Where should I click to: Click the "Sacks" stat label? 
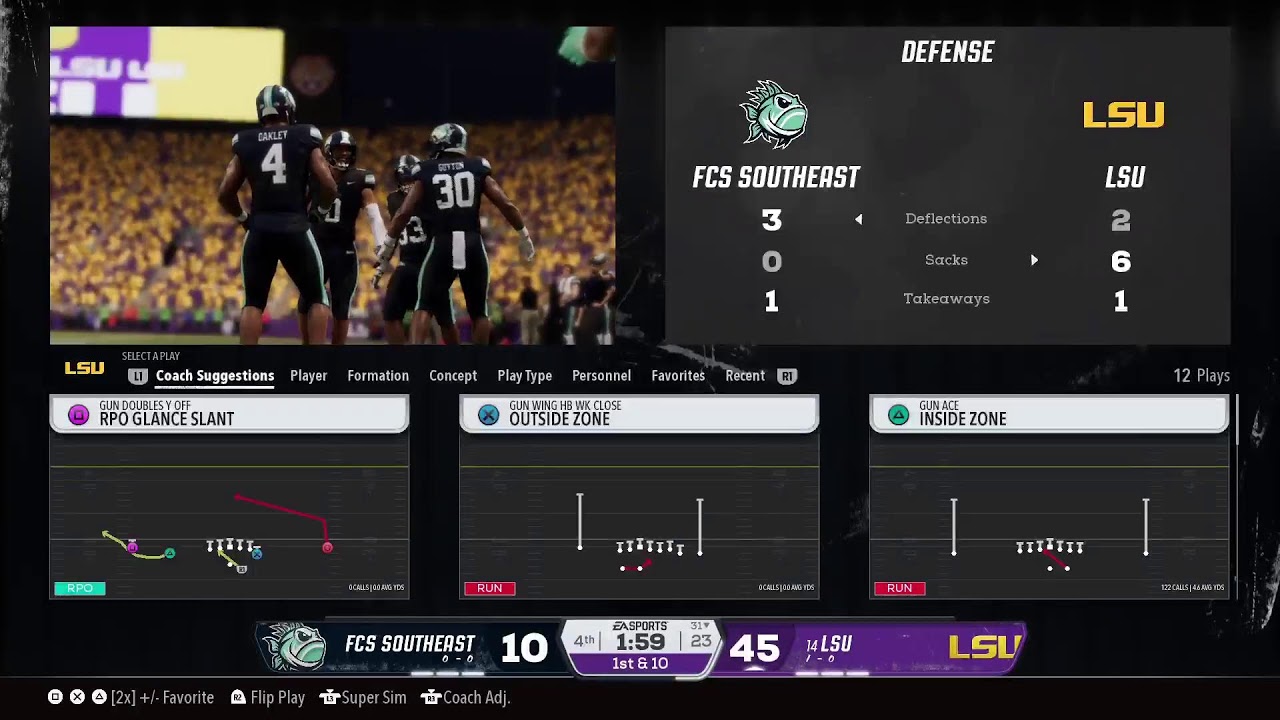tap(946, 260)
